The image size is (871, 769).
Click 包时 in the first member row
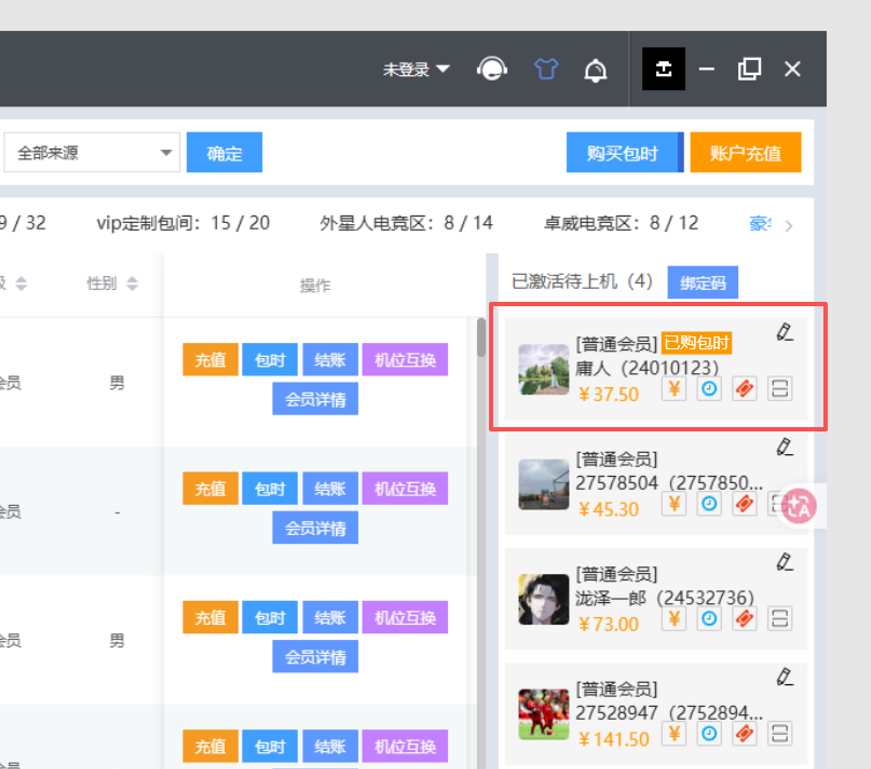click(270, 359)
